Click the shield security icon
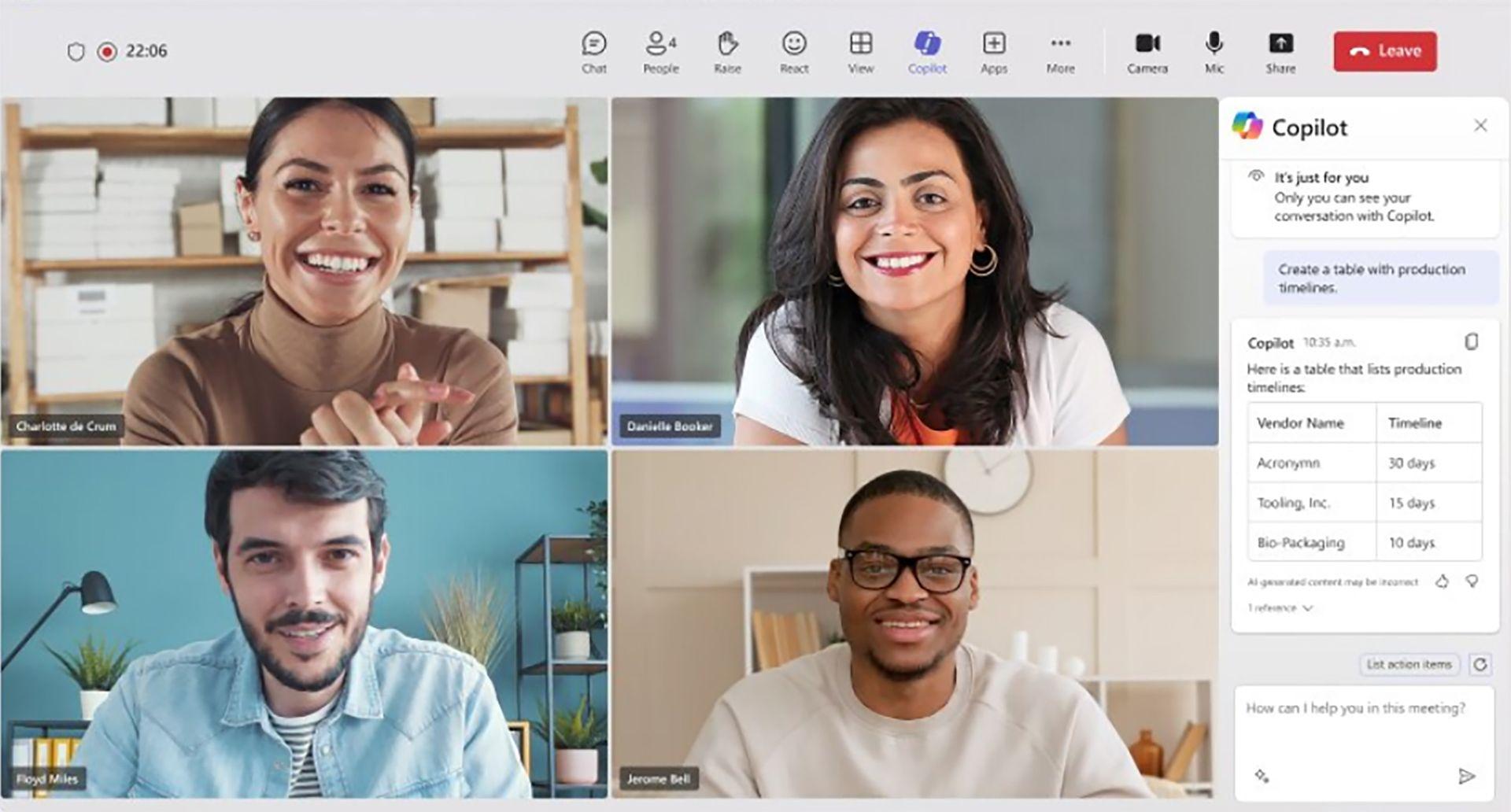 76,52
